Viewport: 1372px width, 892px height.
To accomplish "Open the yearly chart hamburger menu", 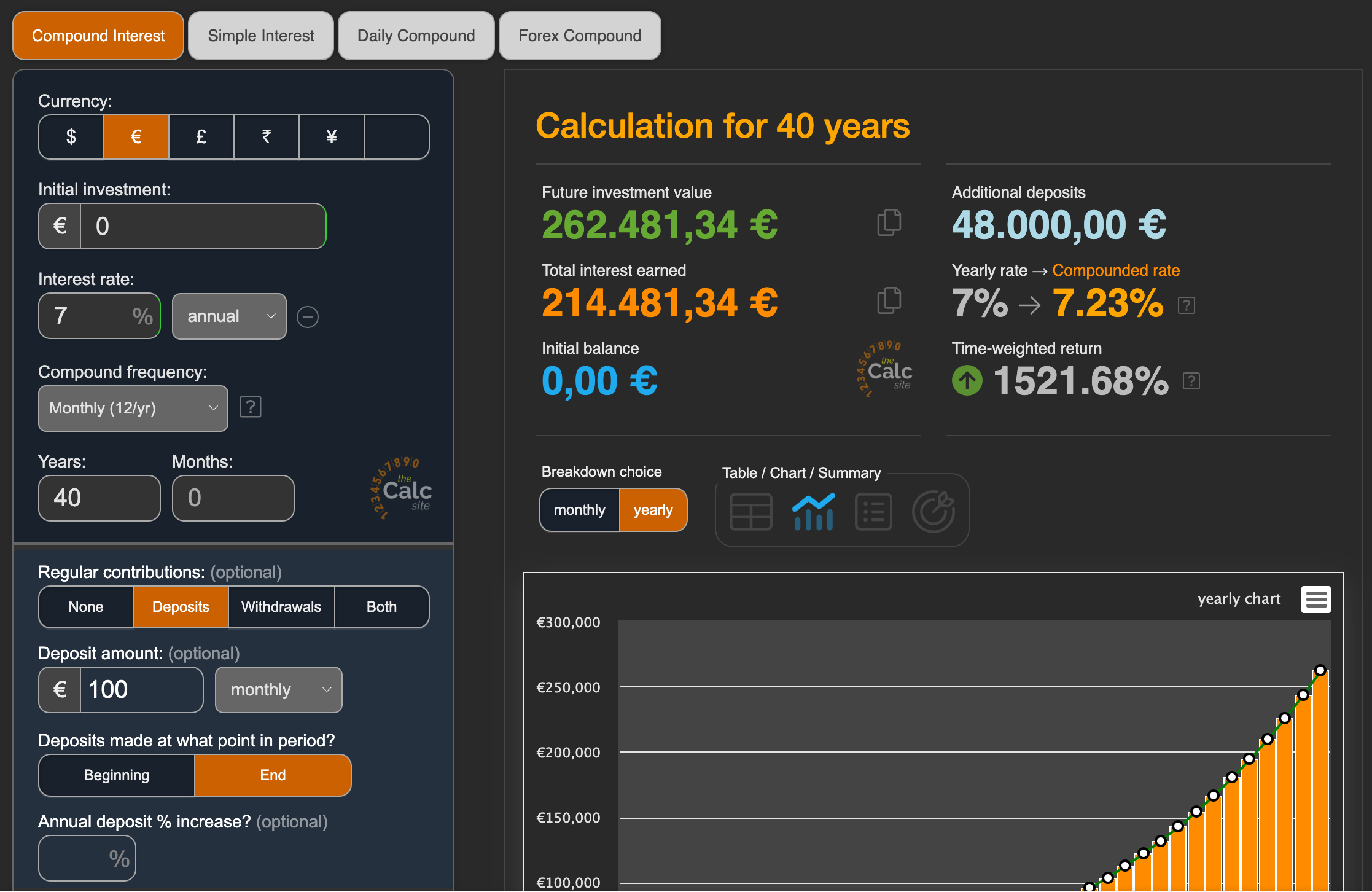I will pyautogui.click(x=1315, y=599).
